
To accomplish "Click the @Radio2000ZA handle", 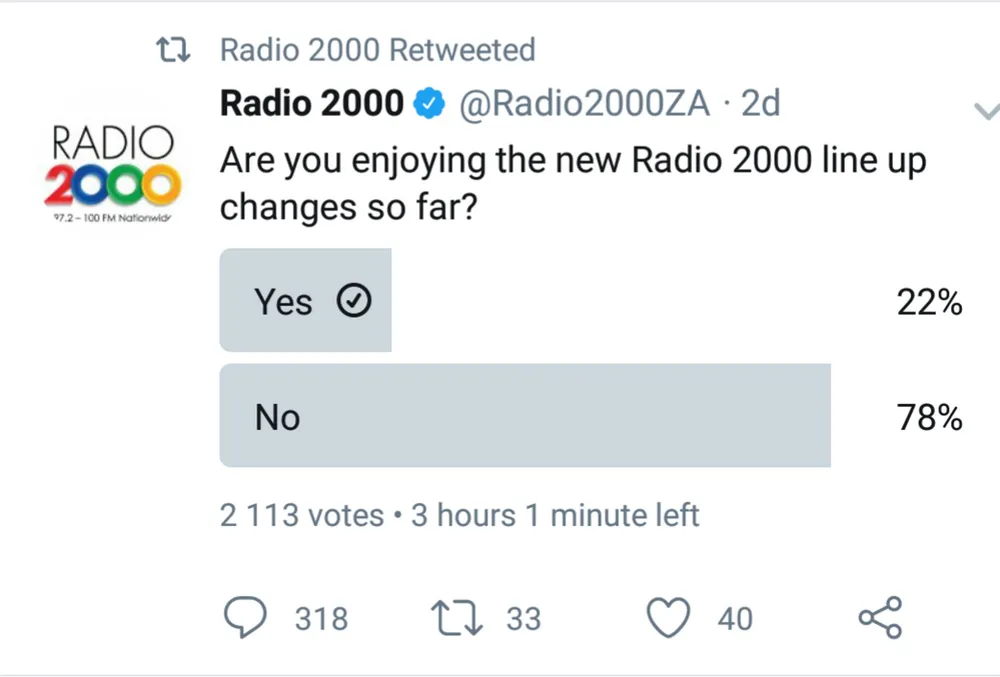I will pos(583,102).
